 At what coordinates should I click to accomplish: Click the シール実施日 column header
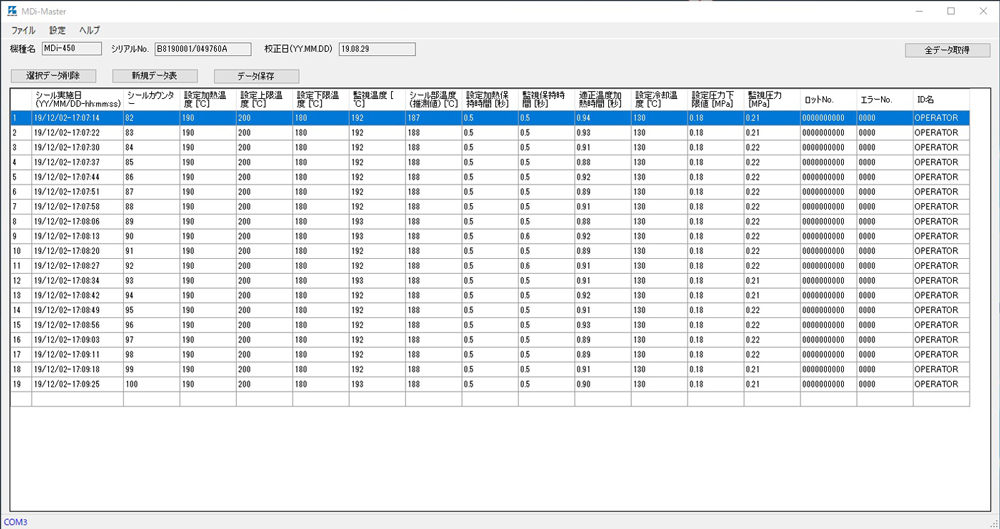77,99
